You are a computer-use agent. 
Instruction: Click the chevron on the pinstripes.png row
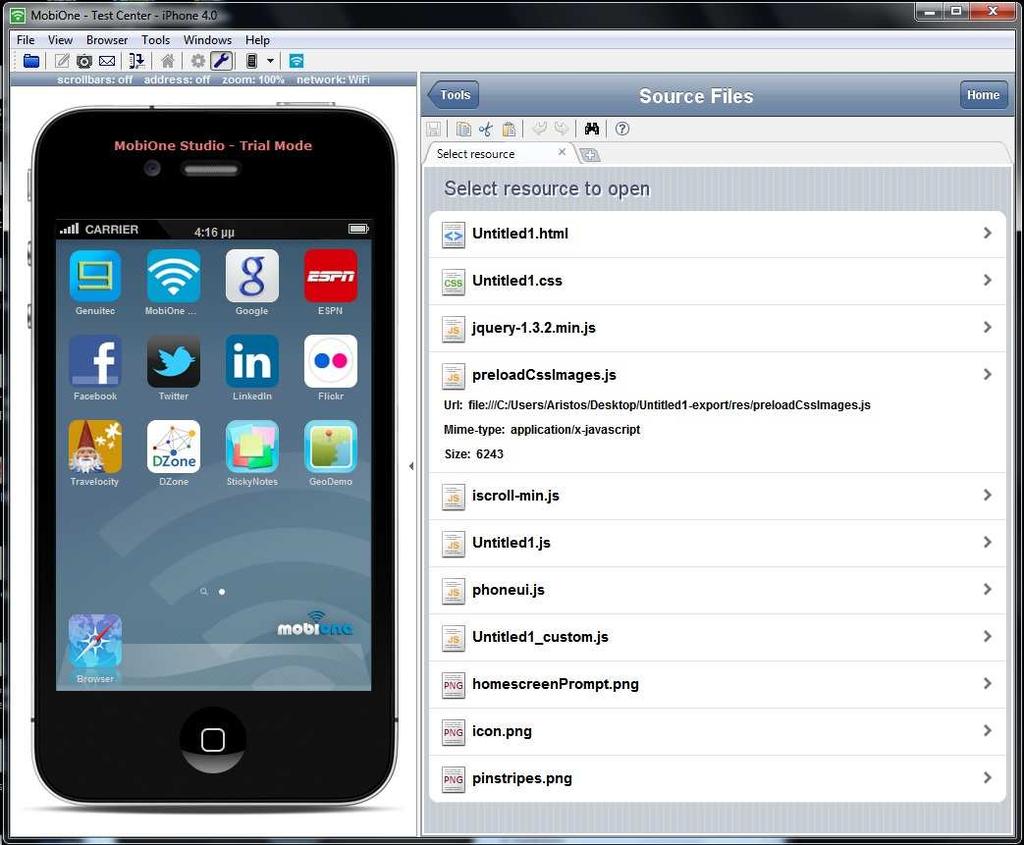[x=987, y=777]
